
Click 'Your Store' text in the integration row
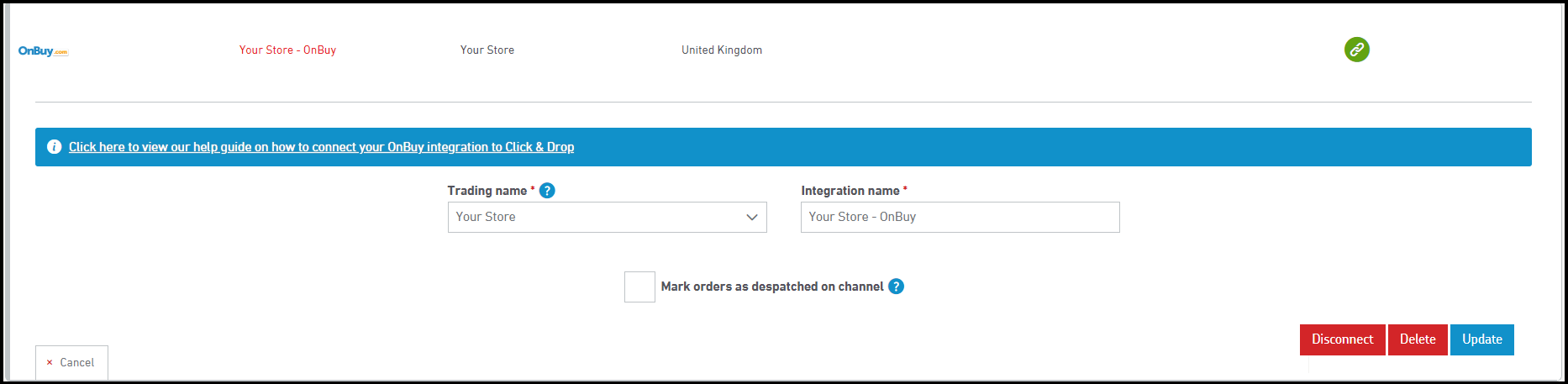(x=487, y=50)
